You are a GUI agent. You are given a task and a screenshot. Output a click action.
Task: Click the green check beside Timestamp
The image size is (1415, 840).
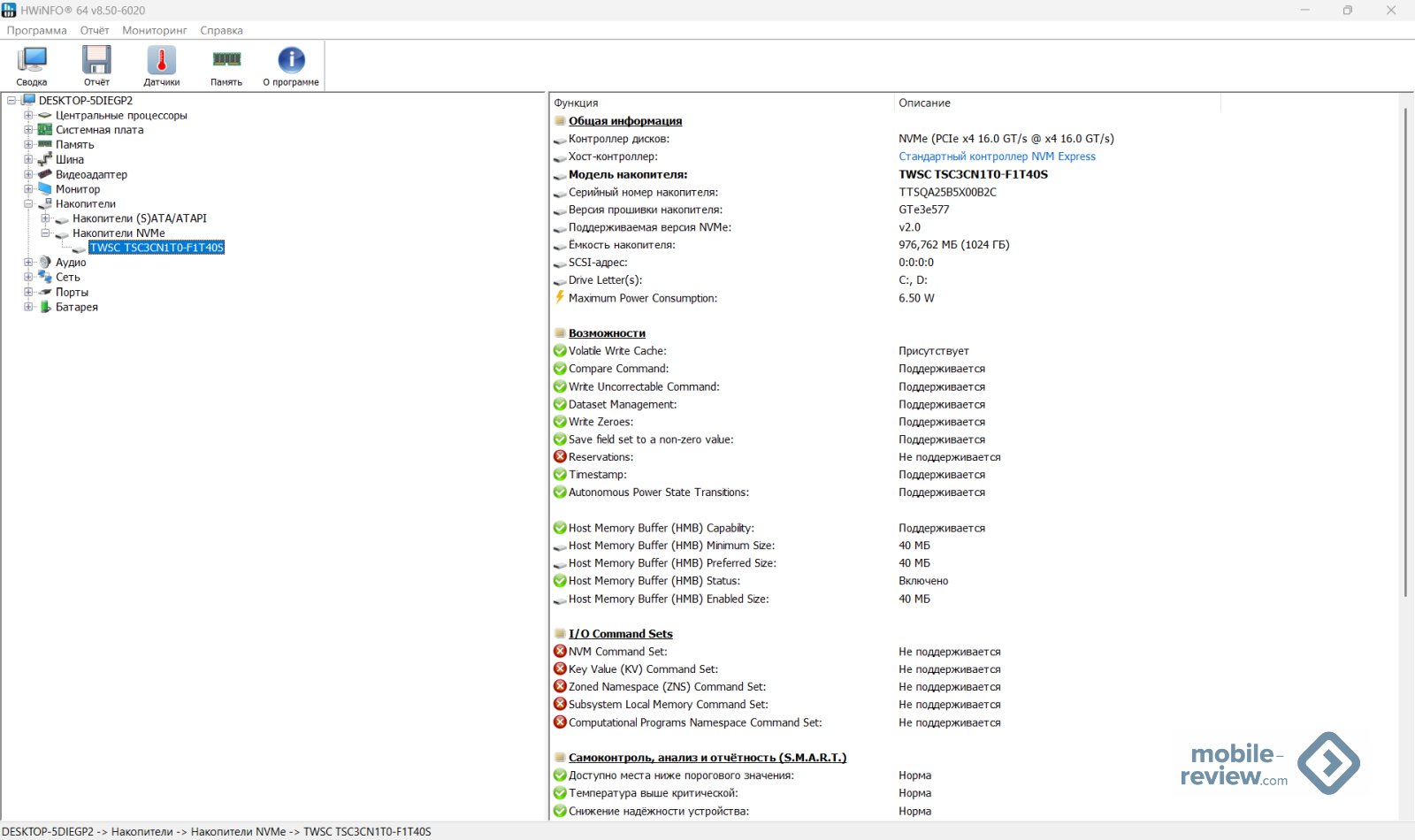(x=560, y=475)
